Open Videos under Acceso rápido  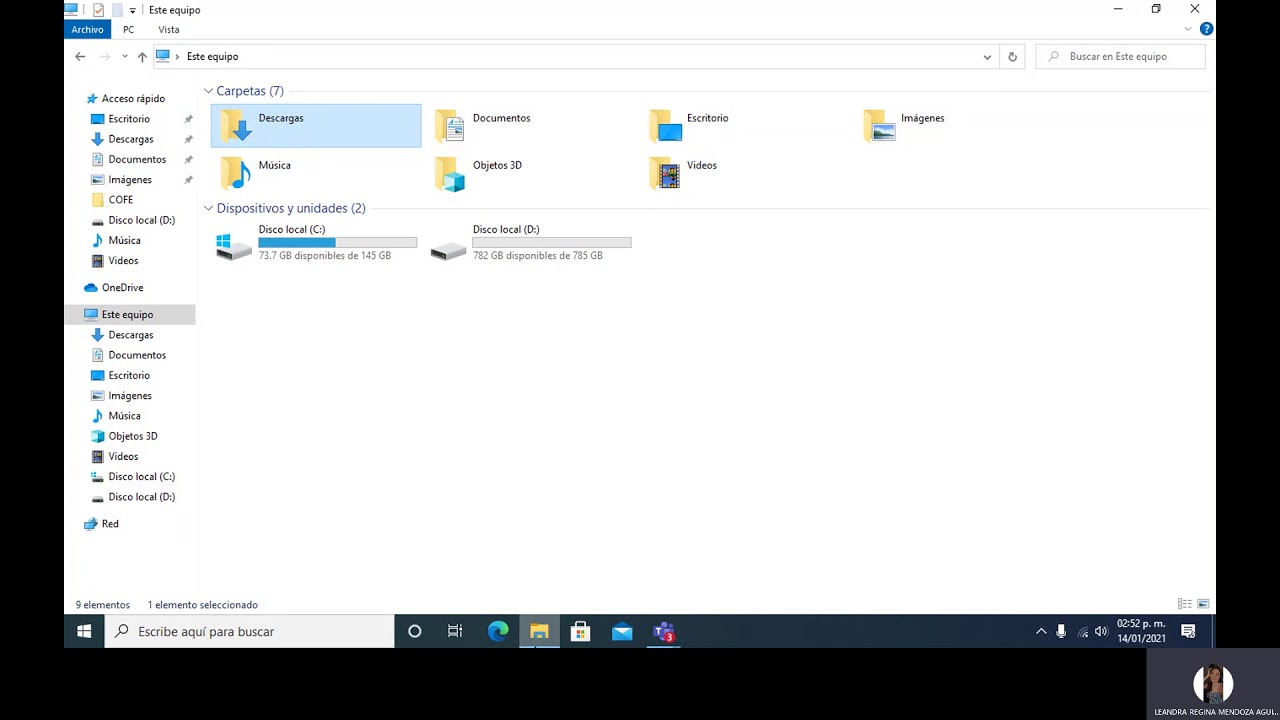[123, 261]
